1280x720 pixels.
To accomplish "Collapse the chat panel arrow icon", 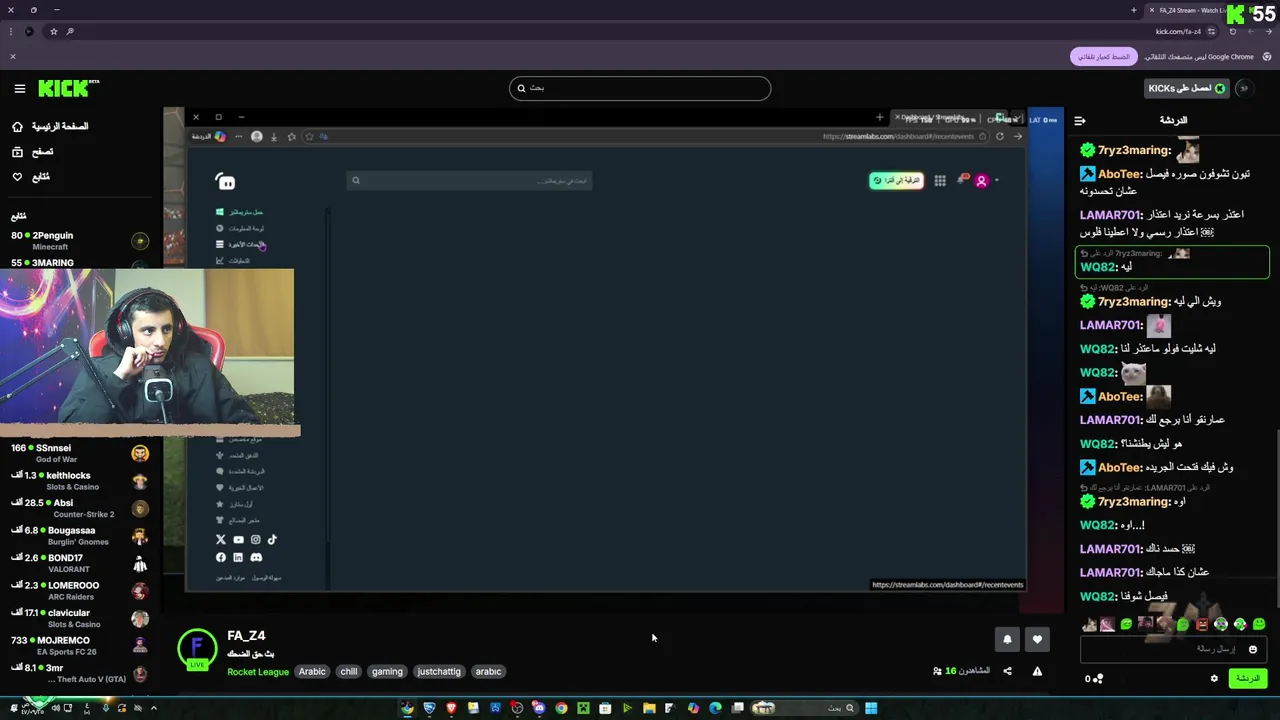I will (1080, 120).
